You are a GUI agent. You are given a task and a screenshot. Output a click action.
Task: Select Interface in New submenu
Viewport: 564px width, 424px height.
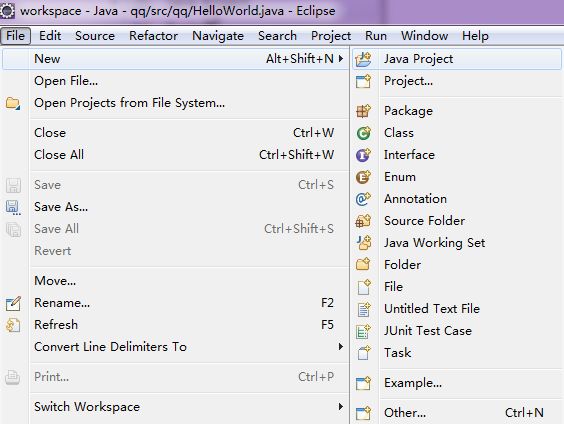(457, 155)
